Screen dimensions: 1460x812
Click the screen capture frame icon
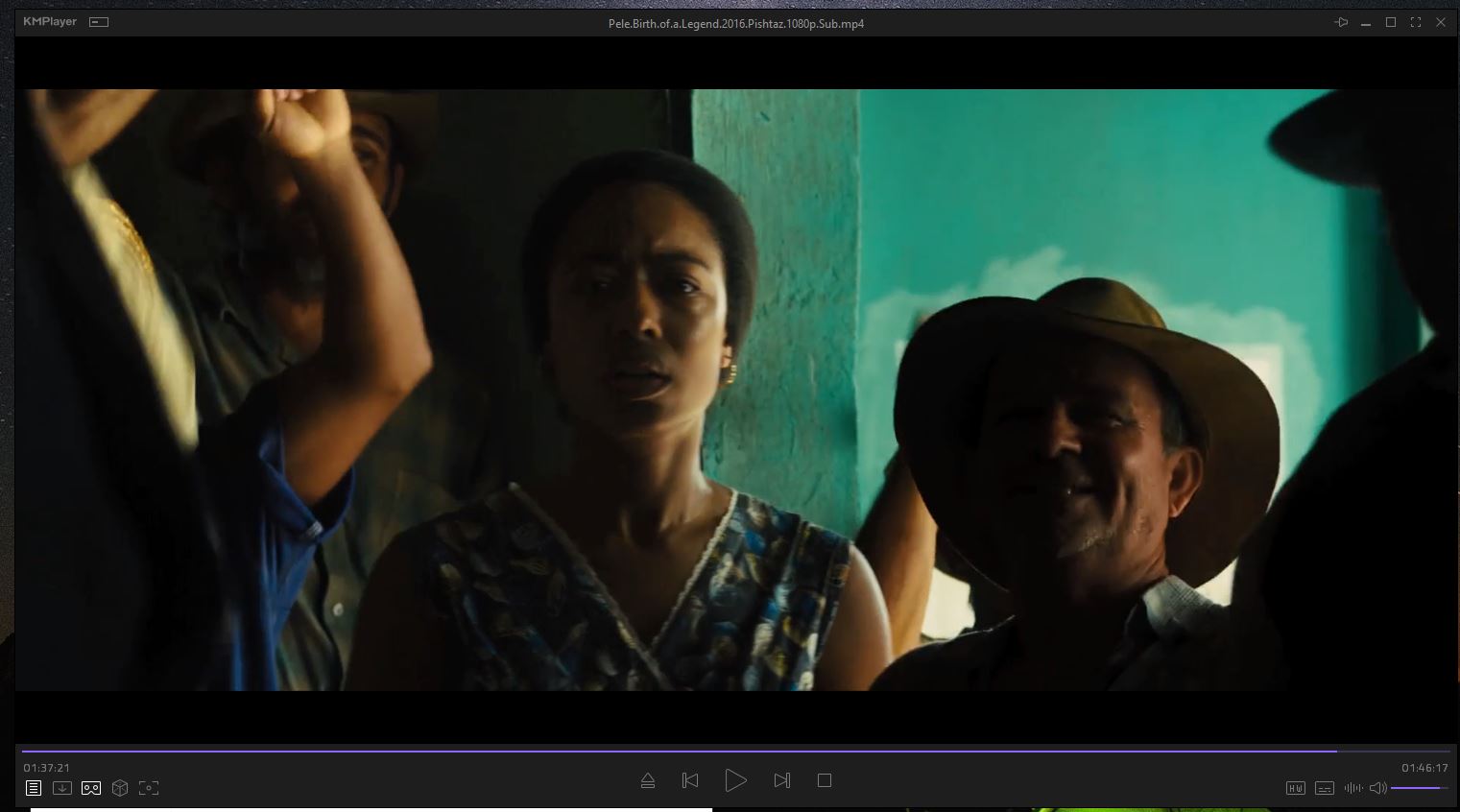pyautogui.click(x=149, y=788)
